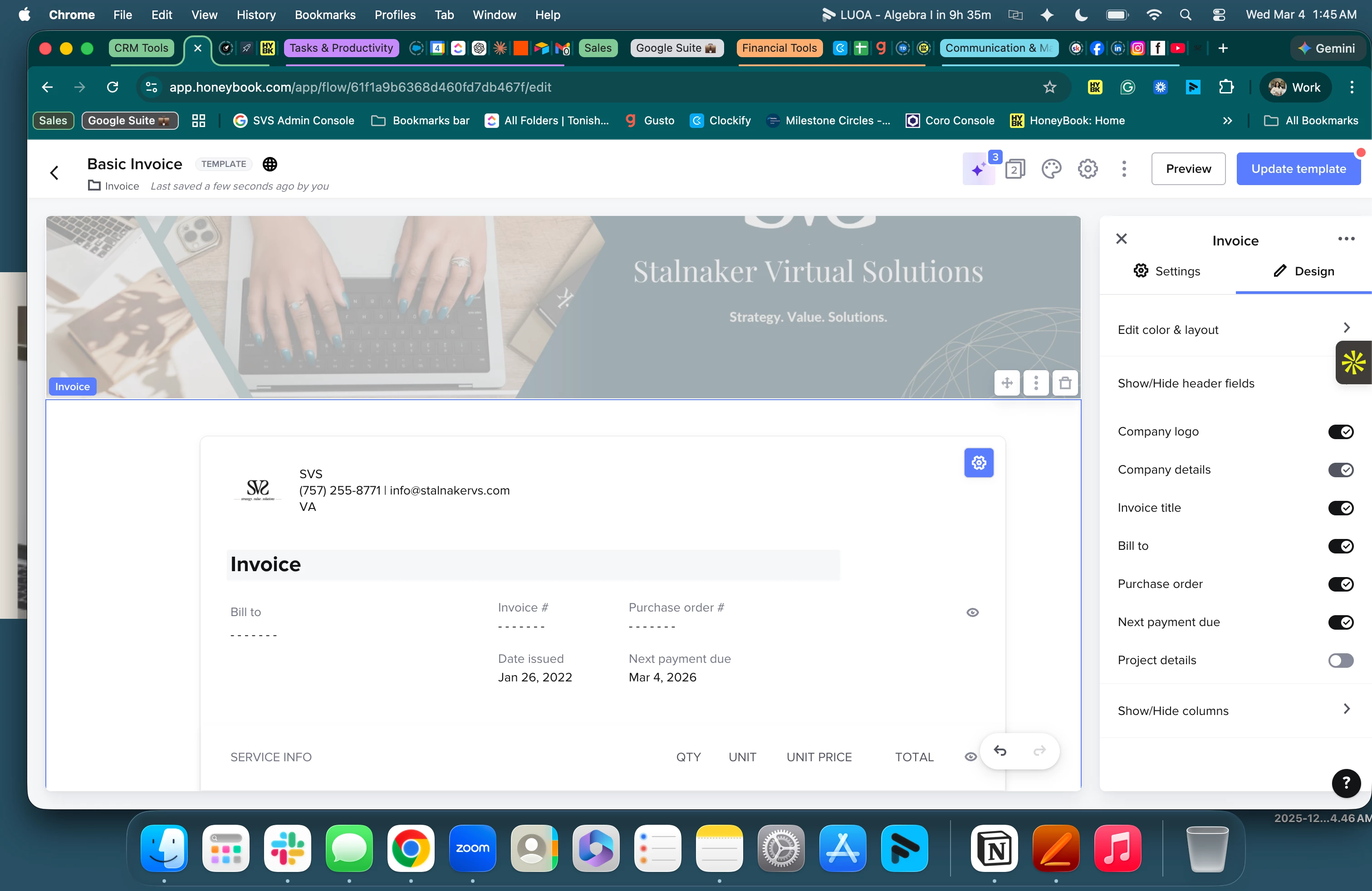Open the pages icon in top toolbar

(1014, 169)
